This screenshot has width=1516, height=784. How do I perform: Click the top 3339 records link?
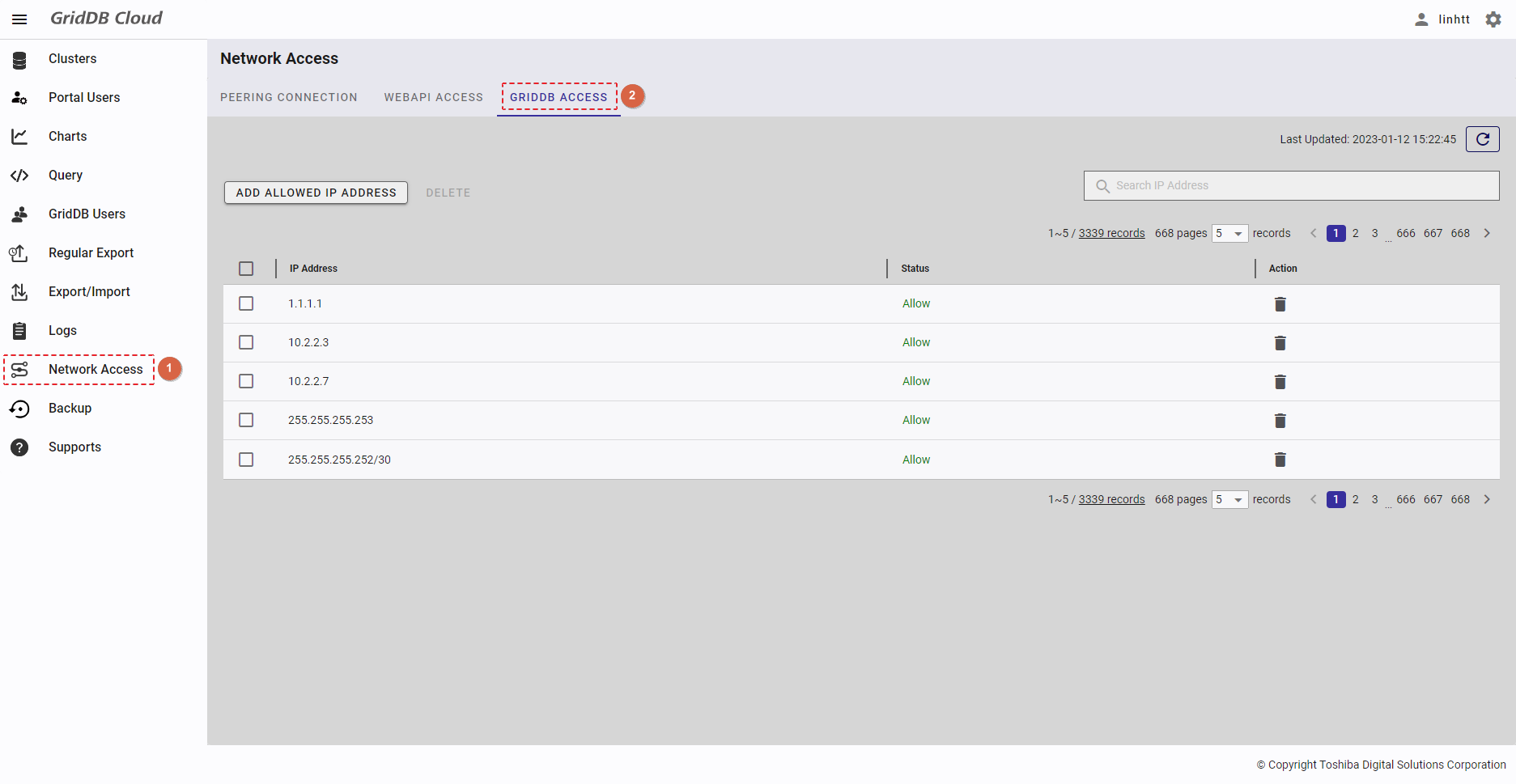point(1111,234)
